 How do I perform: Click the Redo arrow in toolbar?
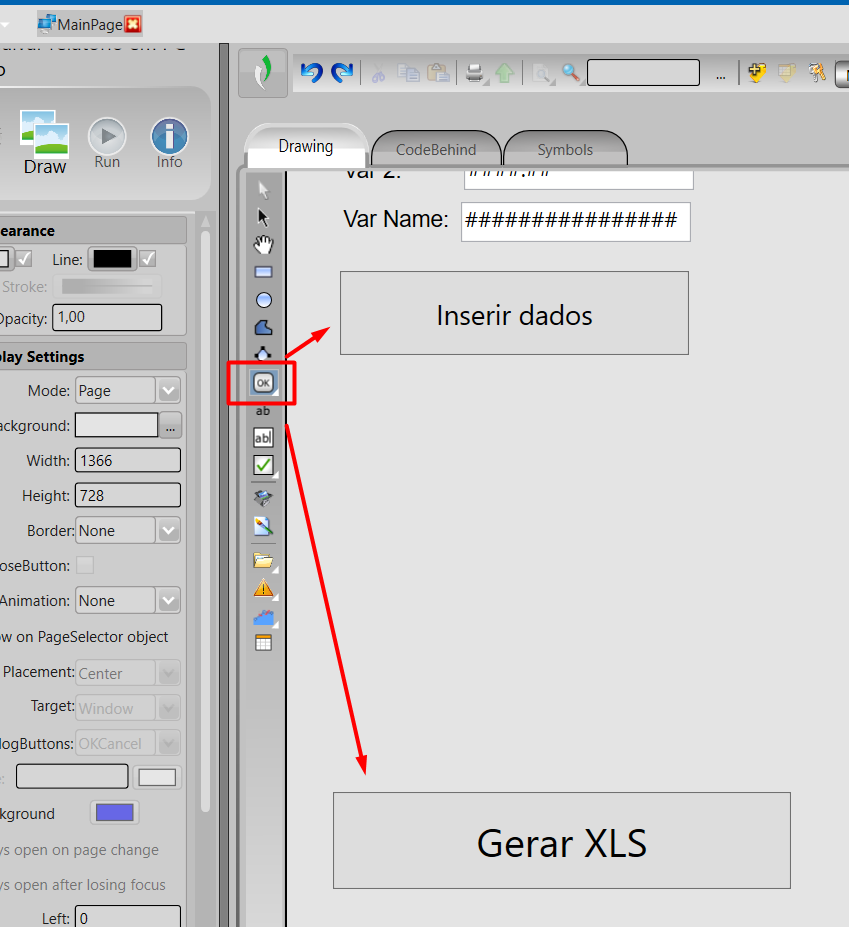pos(342,73)
